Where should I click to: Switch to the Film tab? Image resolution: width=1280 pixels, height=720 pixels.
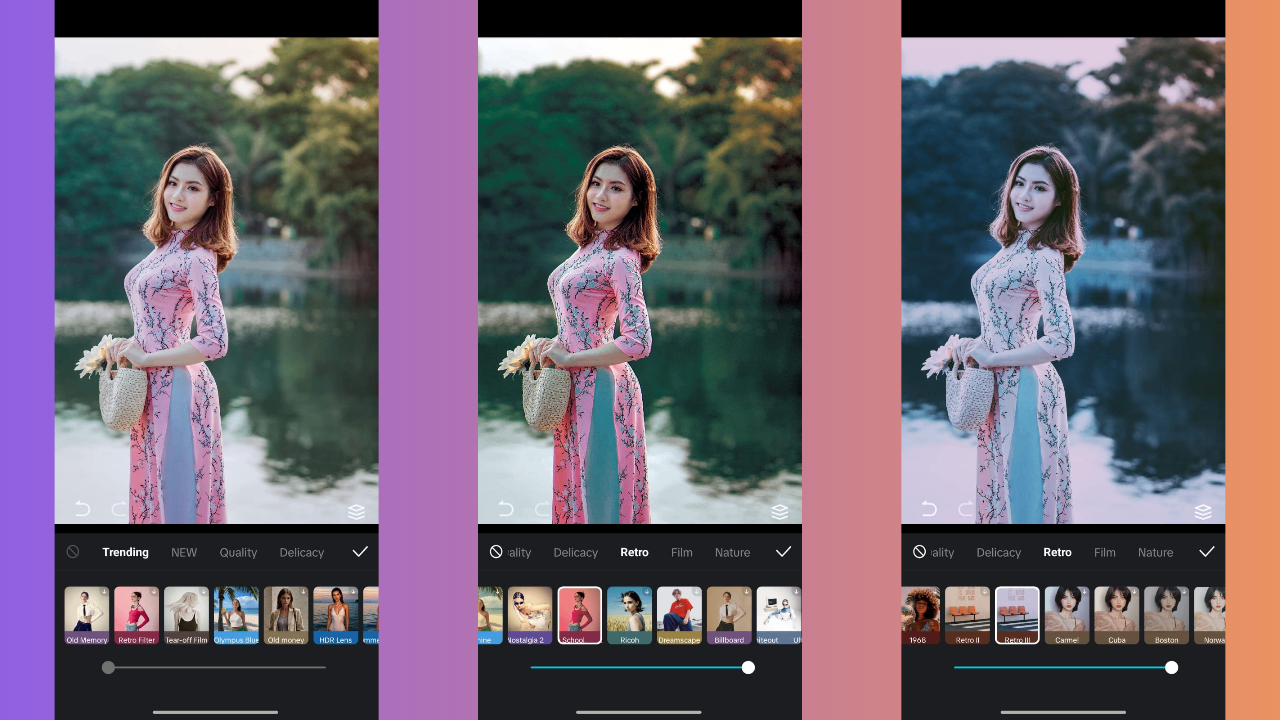click(681, 552)
